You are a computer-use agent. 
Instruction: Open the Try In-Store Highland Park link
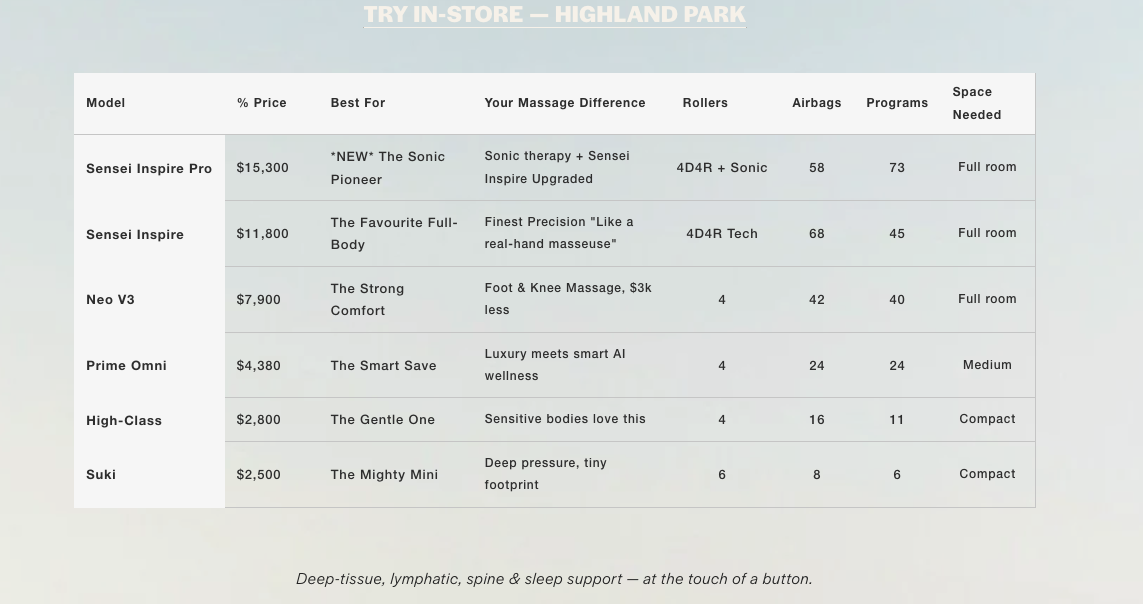(554, 15)
